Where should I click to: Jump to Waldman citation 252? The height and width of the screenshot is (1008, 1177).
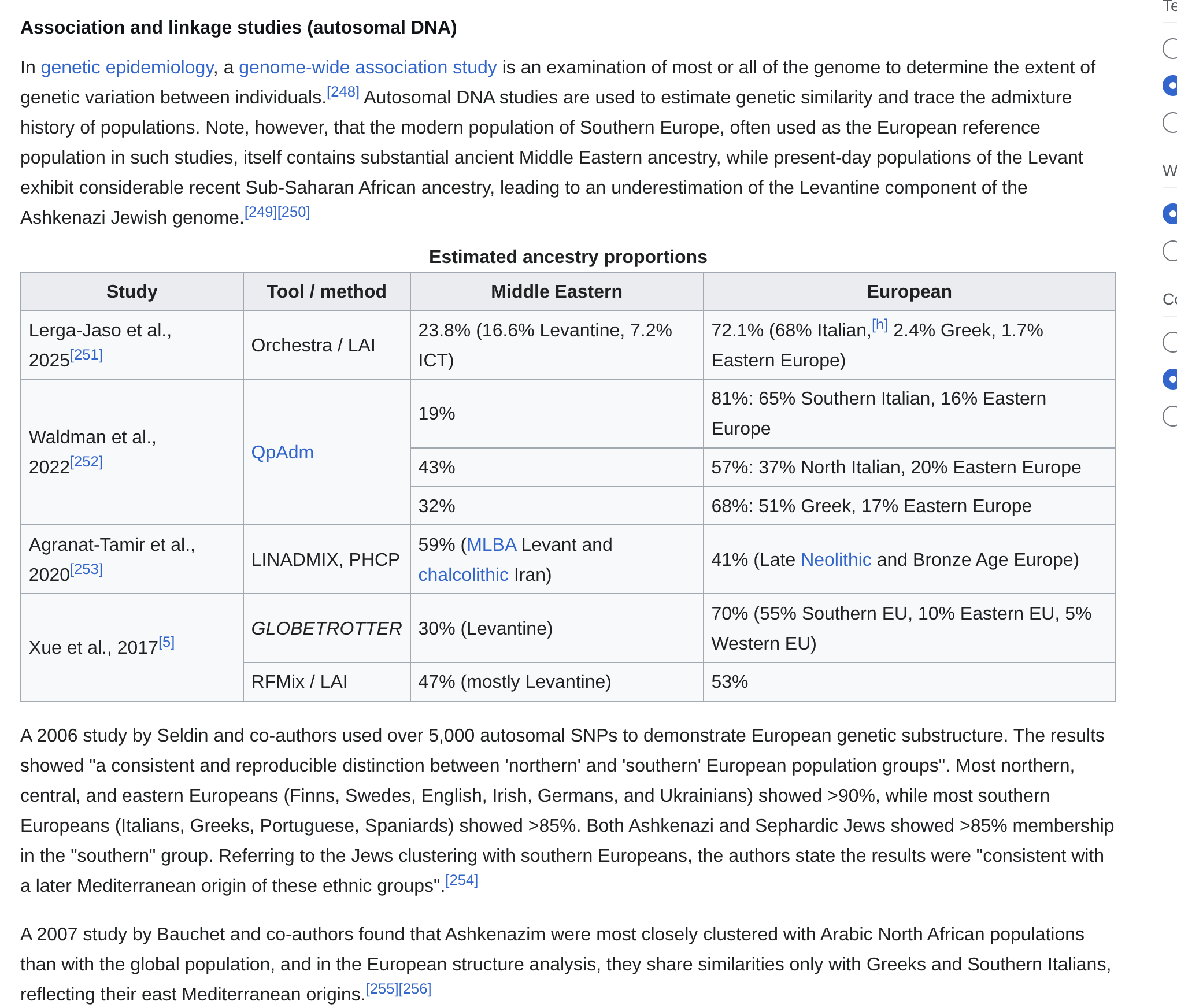tap(87, 462)
